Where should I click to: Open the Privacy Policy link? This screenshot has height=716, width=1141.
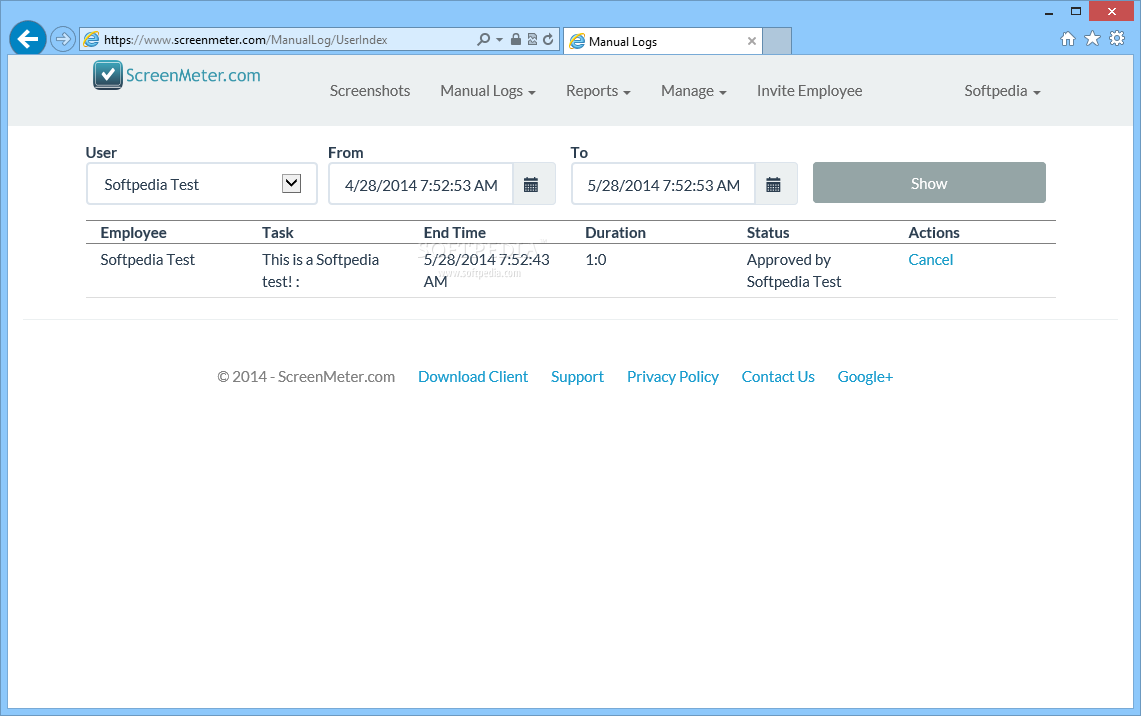click(x=672, y=377)
